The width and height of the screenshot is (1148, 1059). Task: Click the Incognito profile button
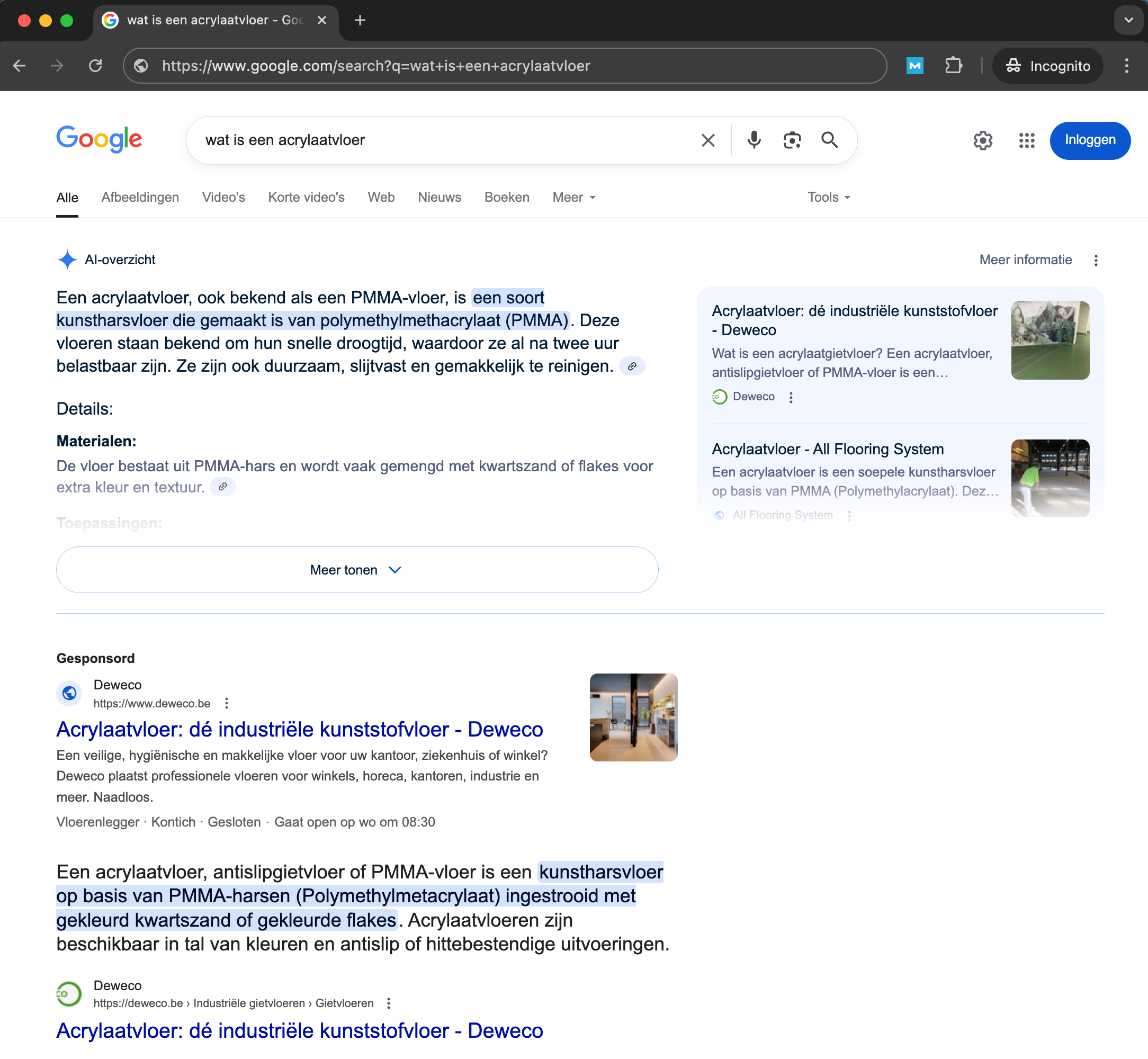pyautogui.click(x=1048, y=66)
